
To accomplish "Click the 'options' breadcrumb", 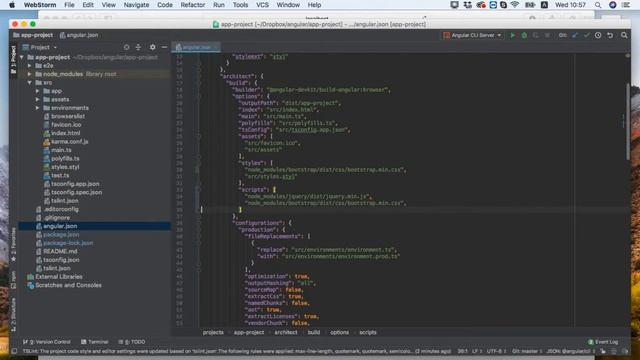I will 339,333.
